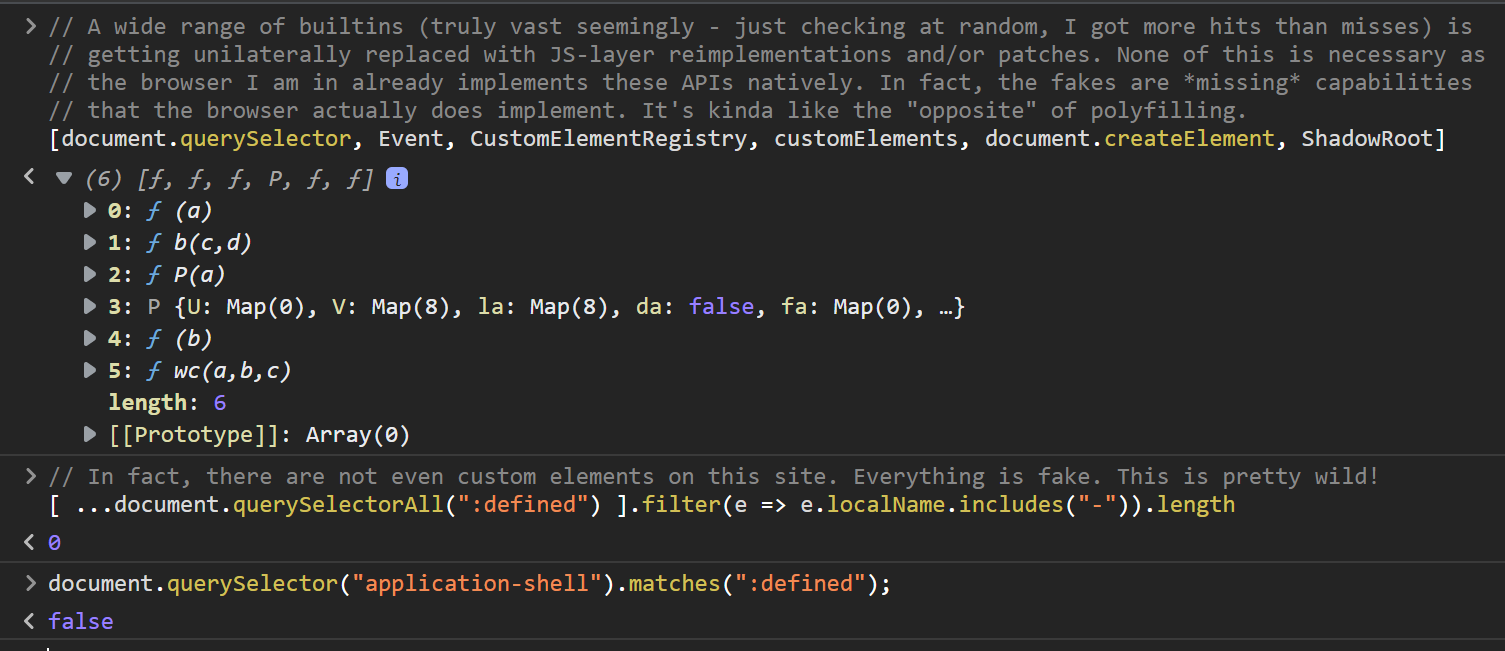Click the chevron before the false result

point(27,620)
